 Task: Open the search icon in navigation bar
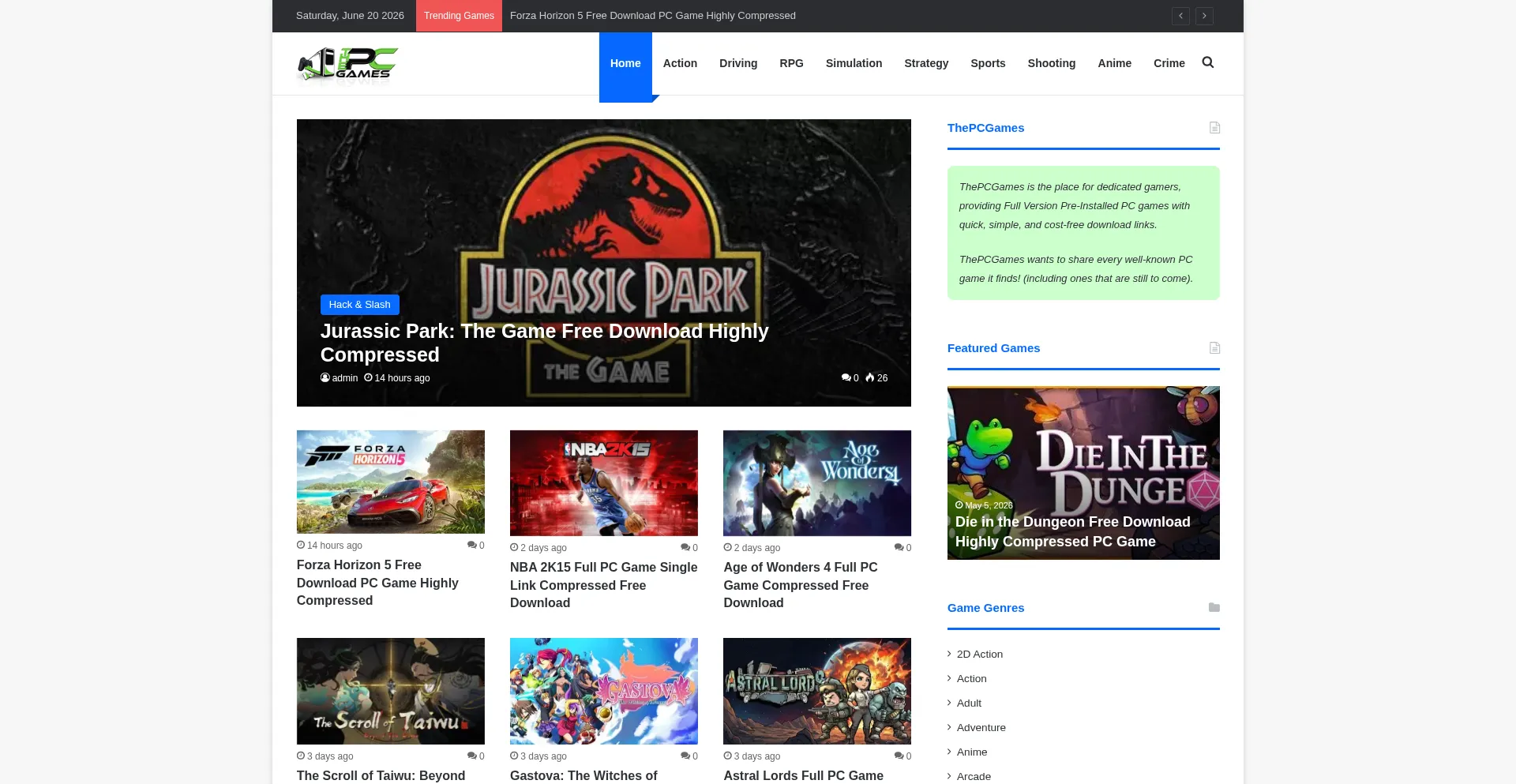pos(1207,62)
